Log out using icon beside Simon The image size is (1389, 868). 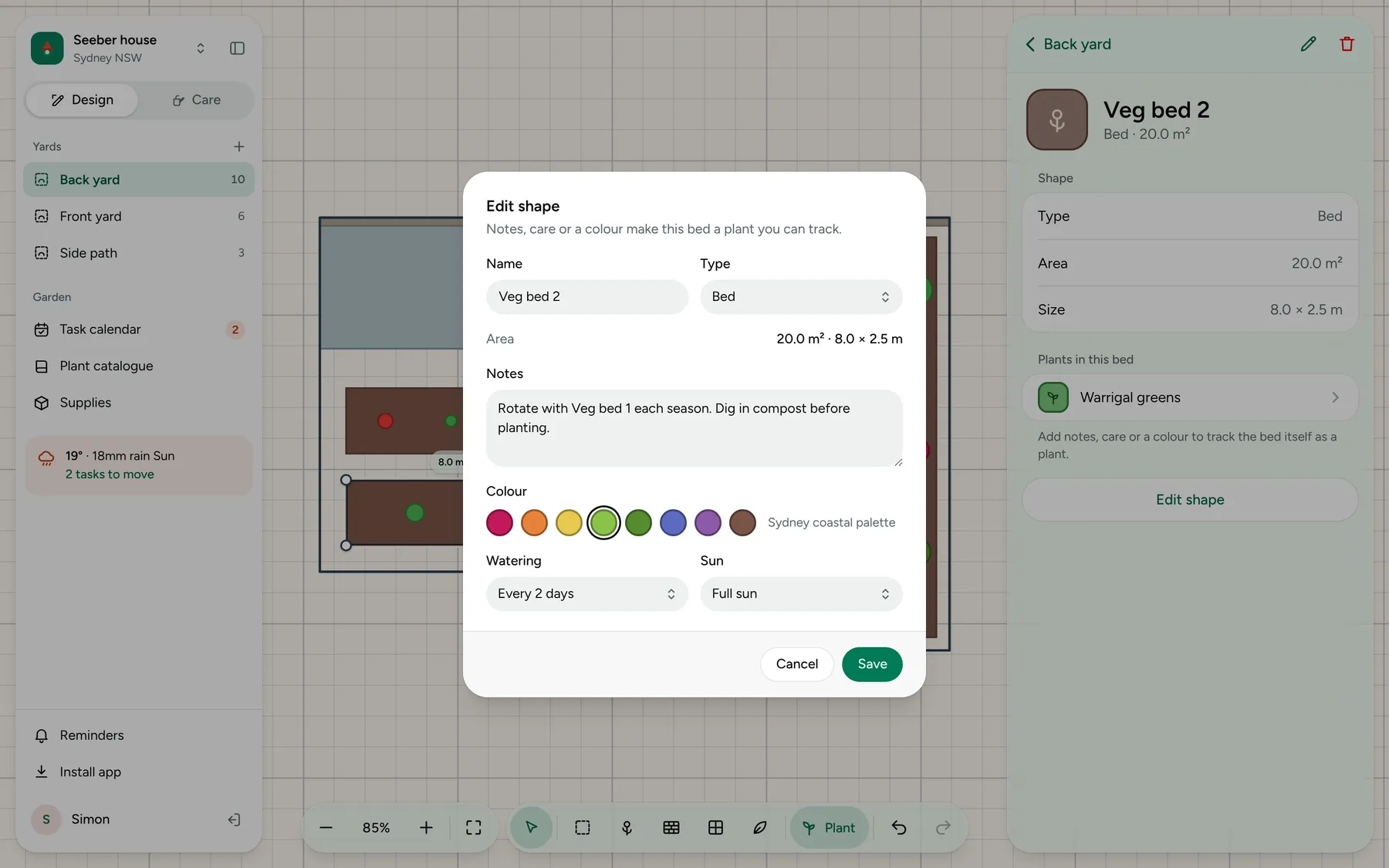(234, 819)
